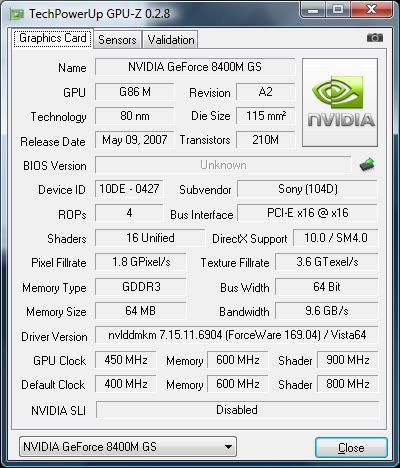Click the NVIDIA SLI label

[x=58, y=410]
